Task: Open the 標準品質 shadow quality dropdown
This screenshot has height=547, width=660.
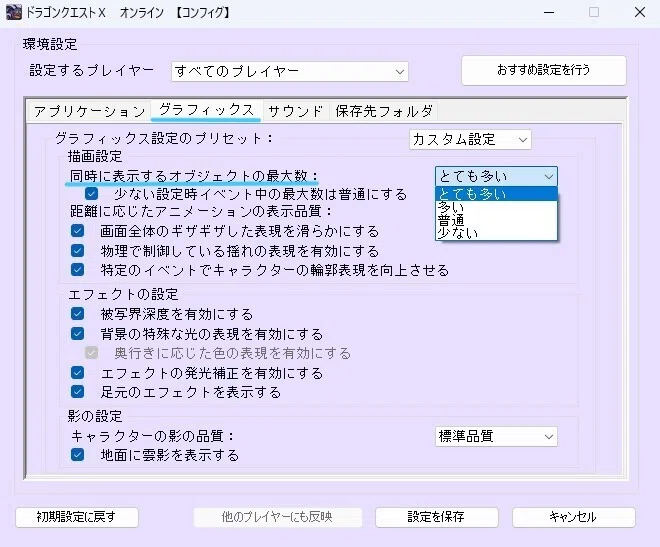Action: (x=496, y=436)
